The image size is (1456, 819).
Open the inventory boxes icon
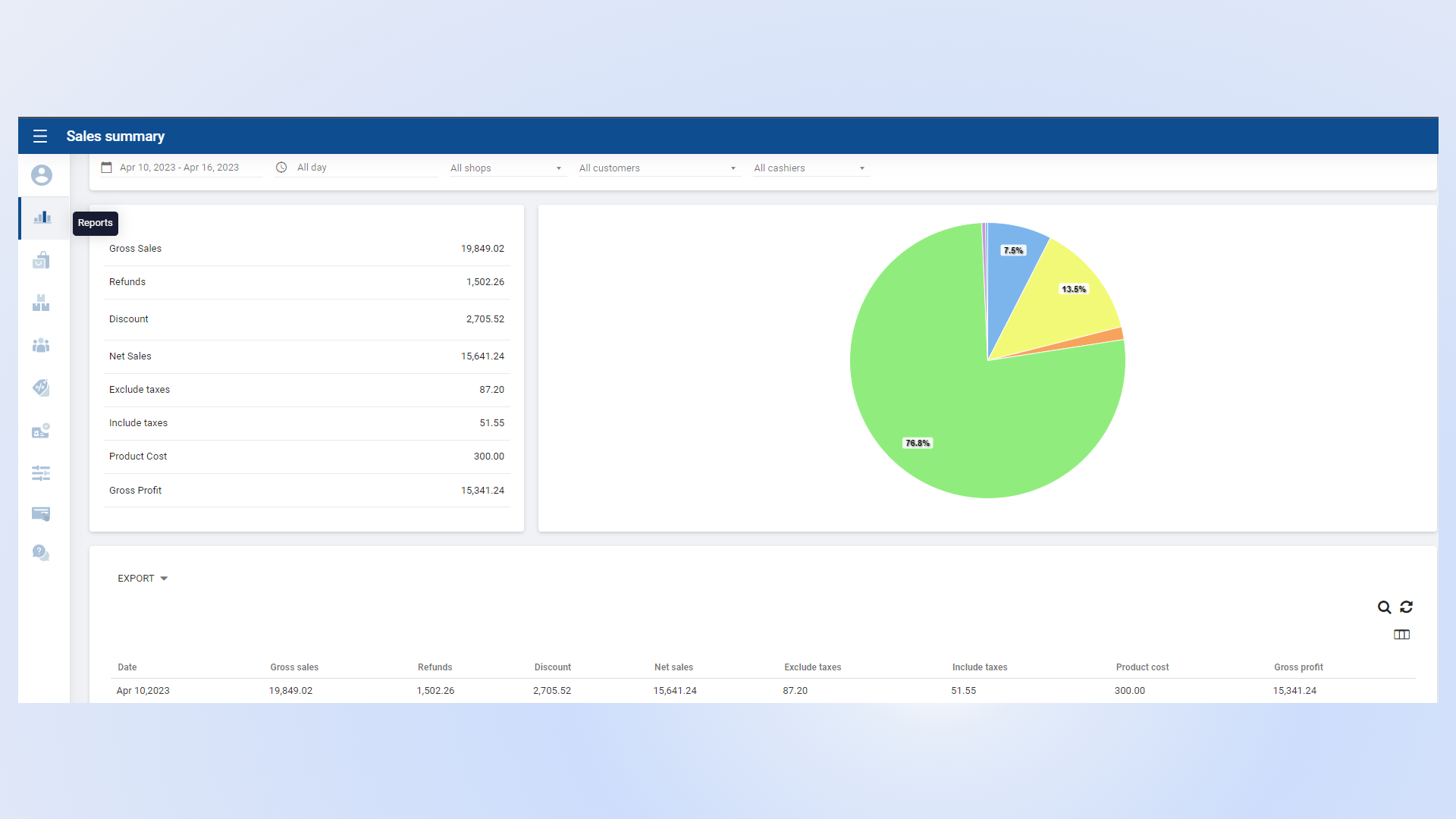(41, 303)
